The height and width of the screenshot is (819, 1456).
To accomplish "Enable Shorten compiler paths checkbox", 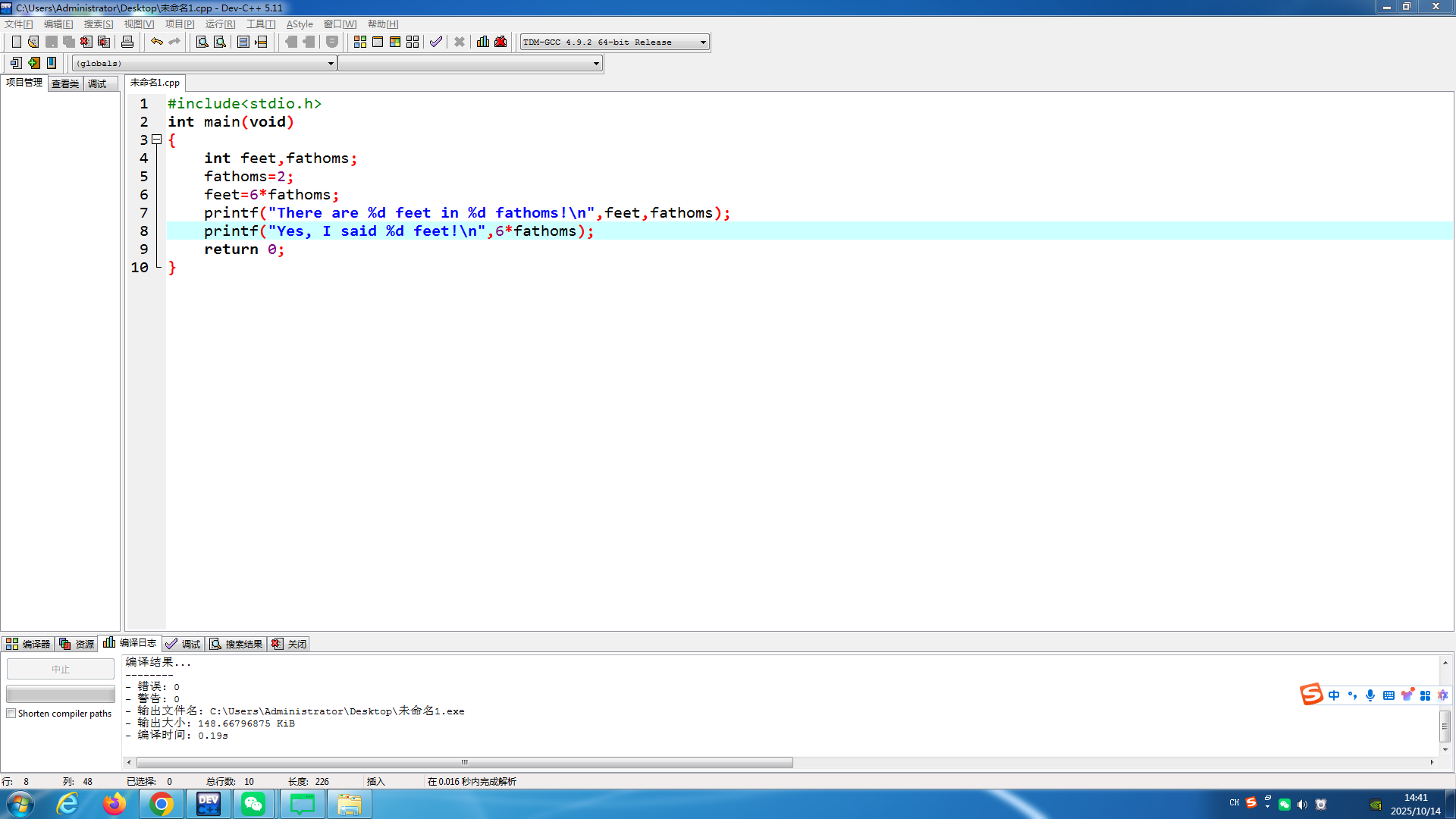I will (x=11, y=714).
